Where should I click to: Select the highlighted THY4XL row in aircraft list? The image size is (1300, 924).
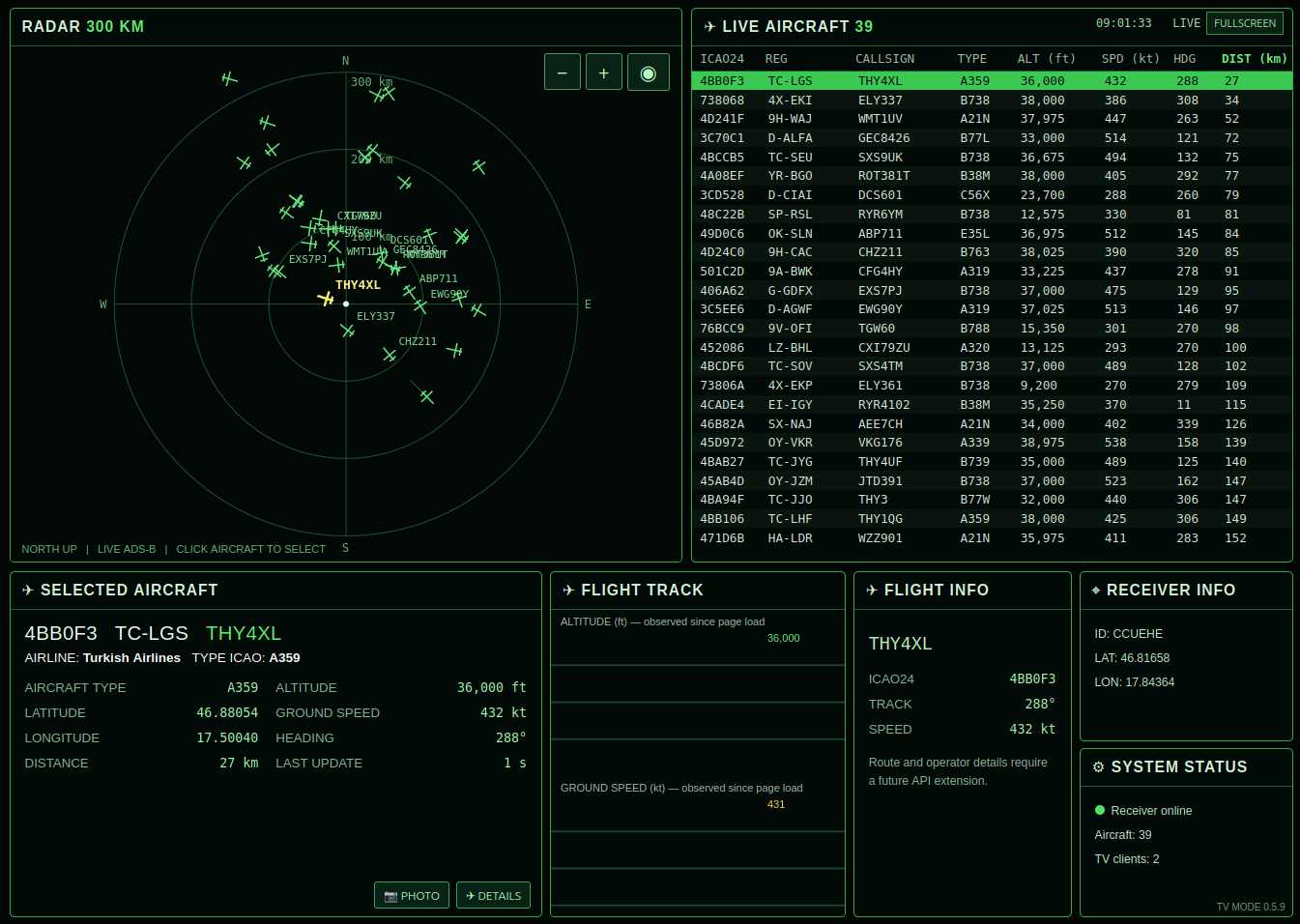tap(992, 81)
